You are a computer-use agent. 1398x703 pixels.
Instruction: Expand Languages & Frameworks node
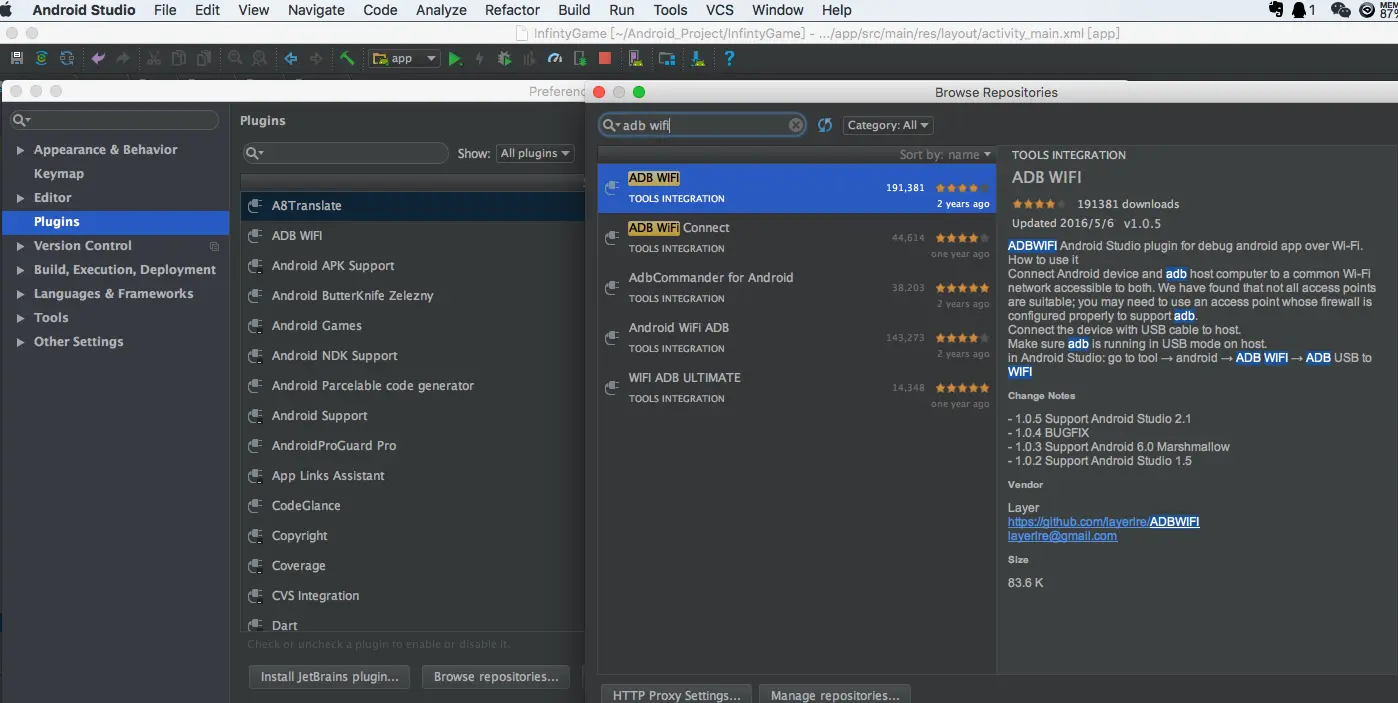[x=20, y=294]
